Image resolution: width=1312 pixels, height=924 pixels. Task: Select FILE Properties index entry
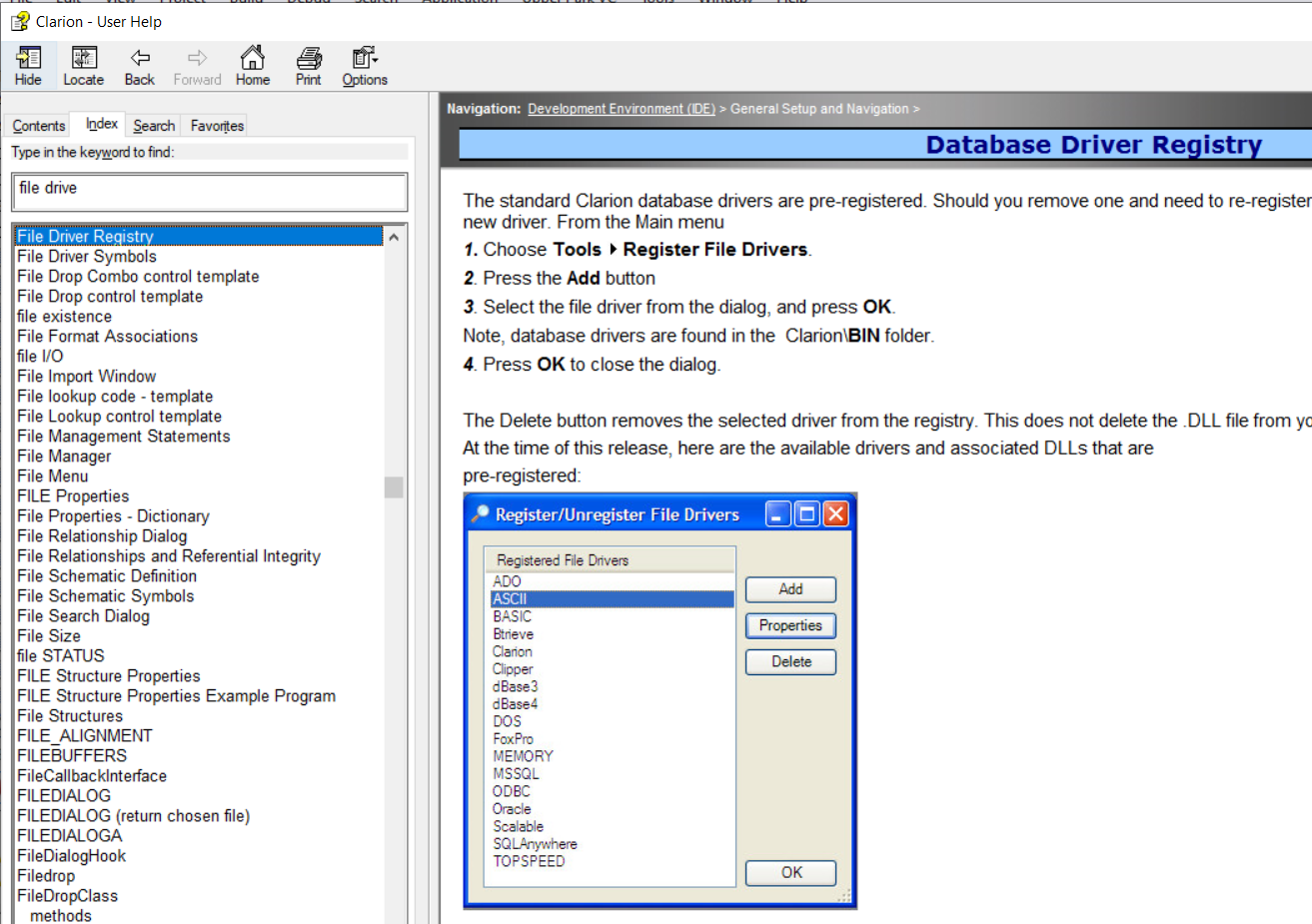point(73,496)
